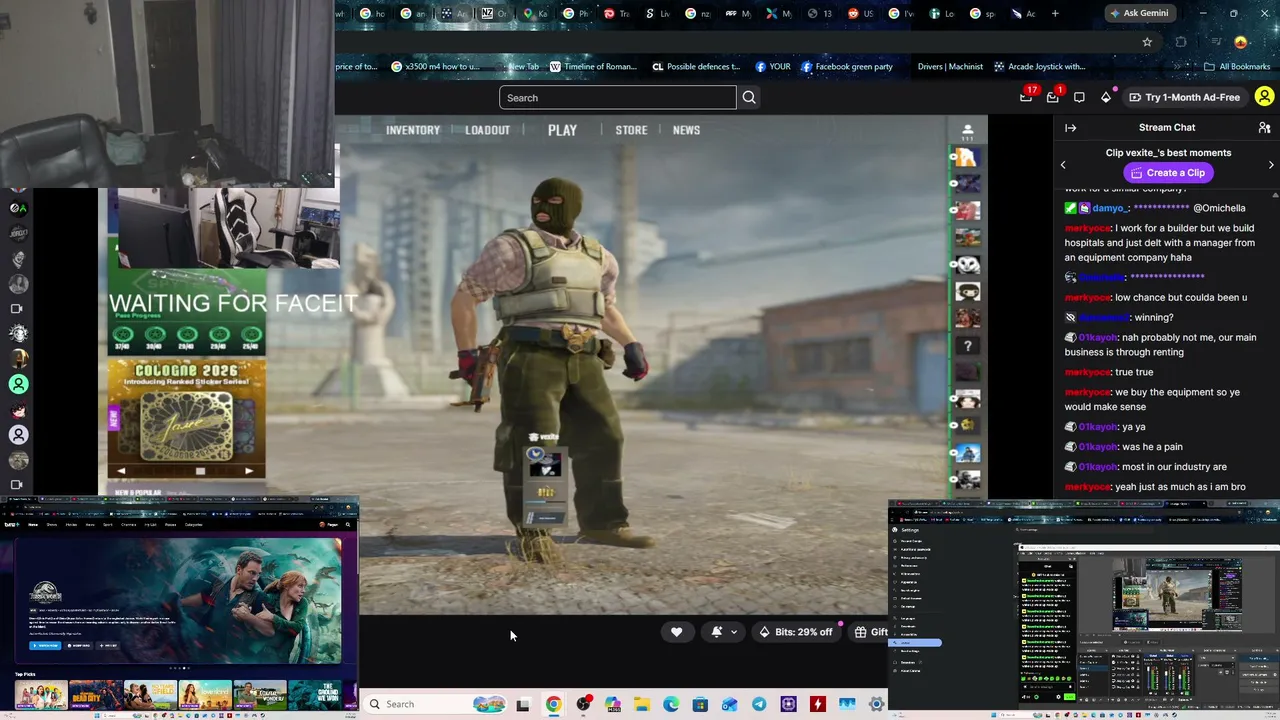
Task: Expand notification settings dropdown arrow beside bell
Action: (734, 632)
